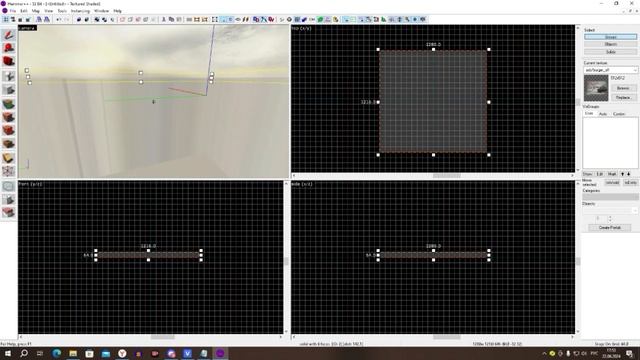Click the Replace texture button

point(623,98)
